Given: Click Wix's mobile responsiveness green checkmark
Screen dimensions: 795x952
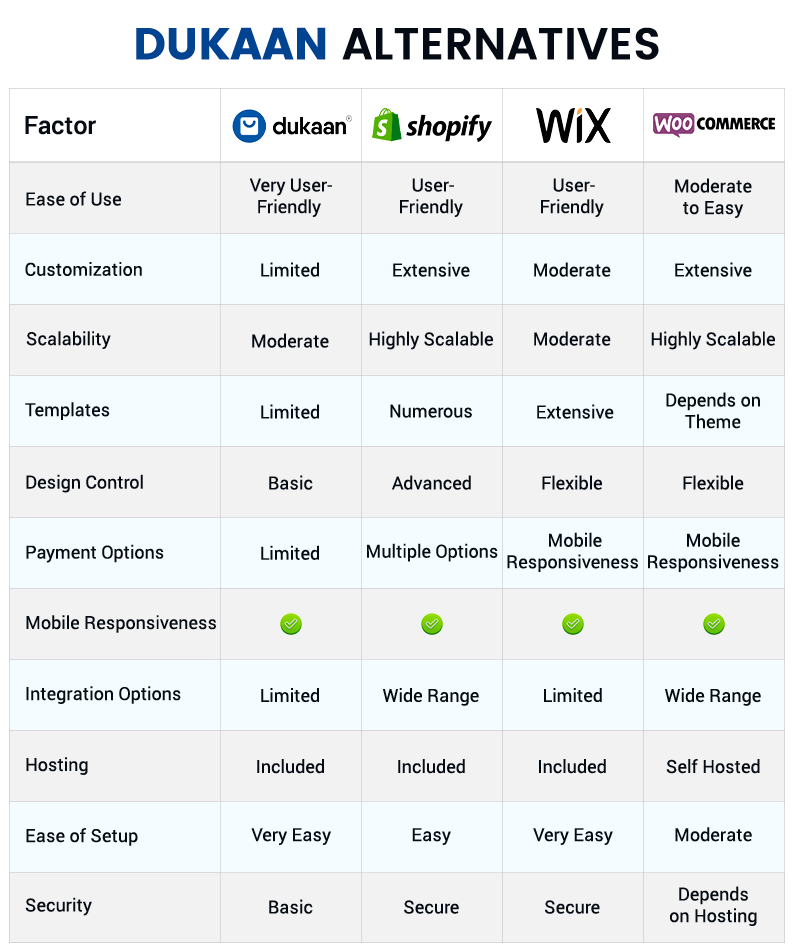Looking at the screenshot, I should 573,624.
